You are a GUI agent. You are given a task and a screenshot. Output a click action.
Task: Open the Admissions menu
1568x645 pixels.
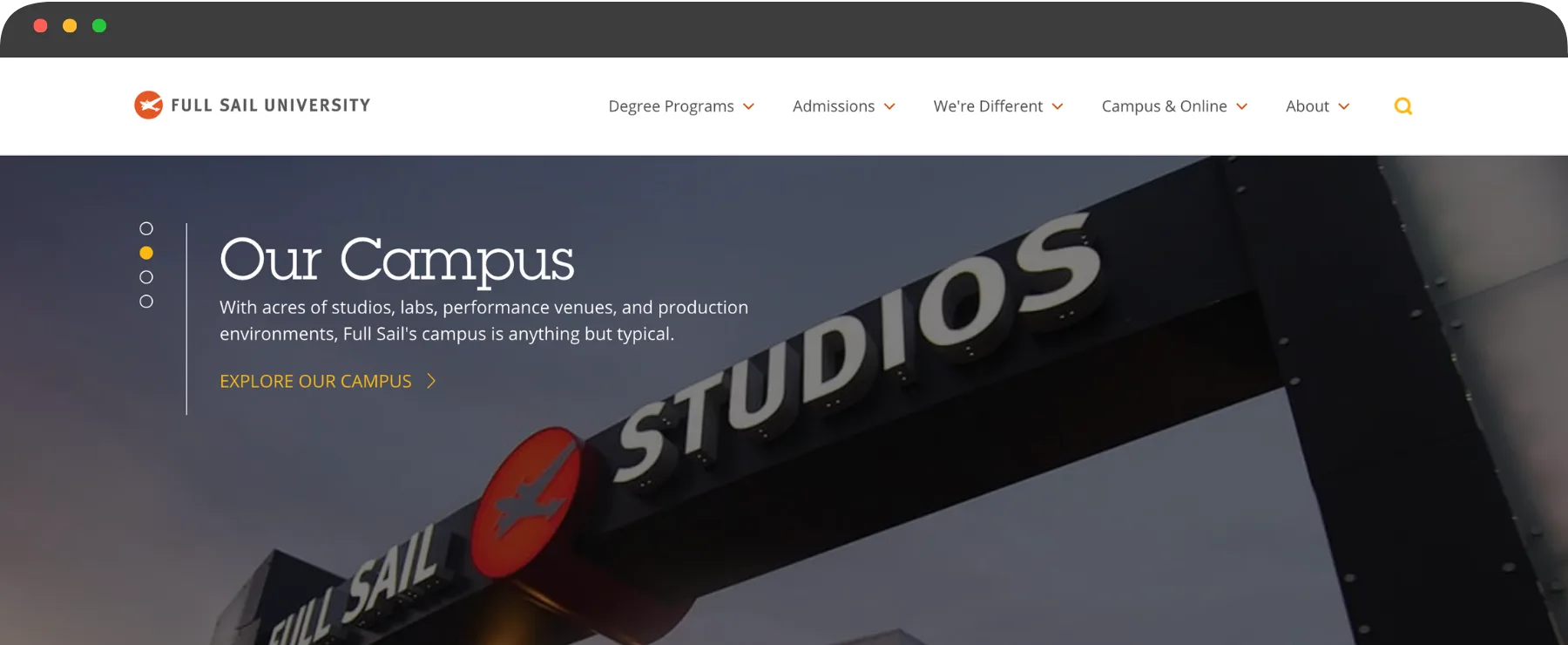coord(834,106)
